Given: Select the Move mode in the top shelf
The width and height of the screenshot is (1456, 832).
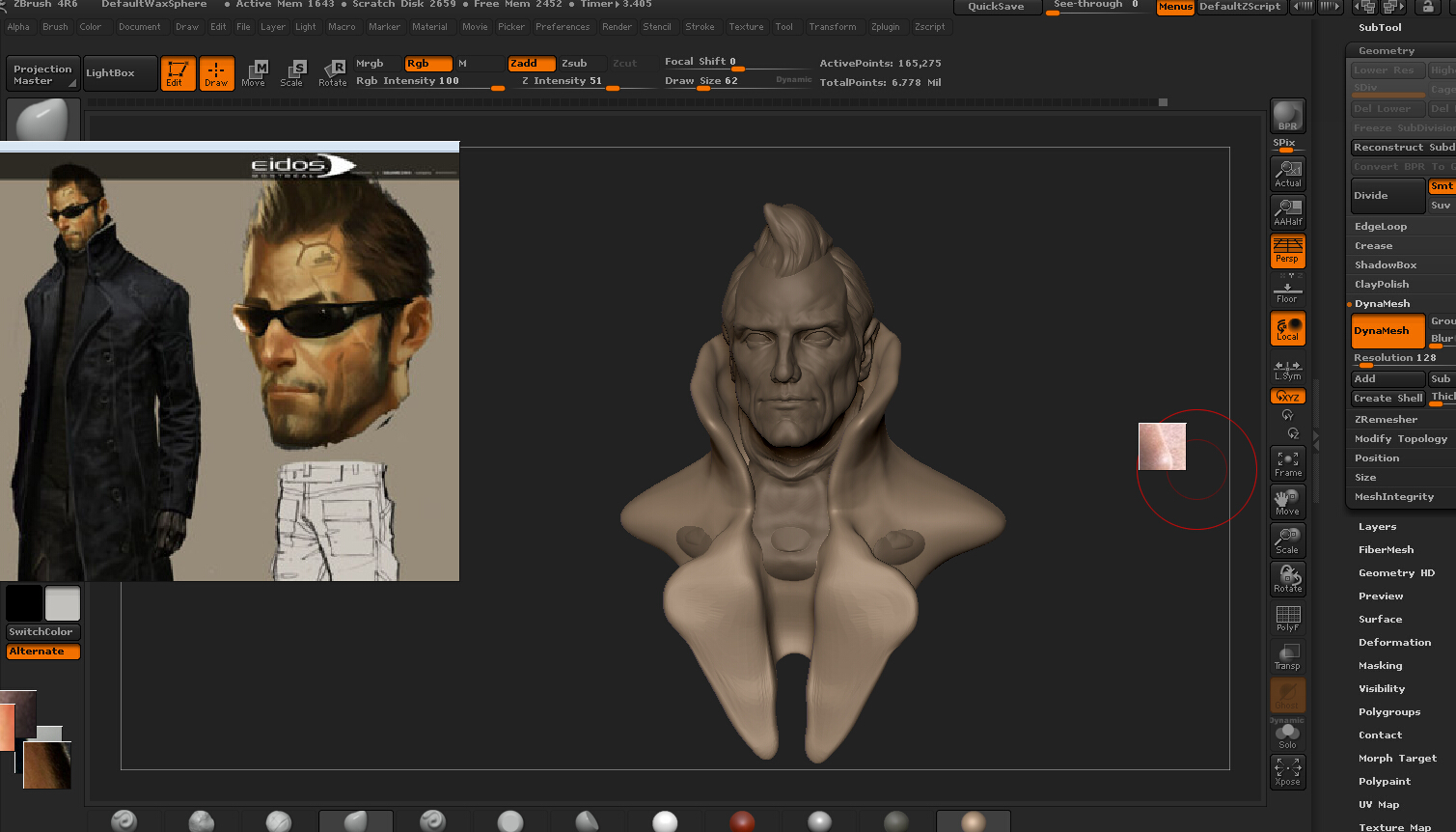Looking at the screenshot, I should coord(254,73).
